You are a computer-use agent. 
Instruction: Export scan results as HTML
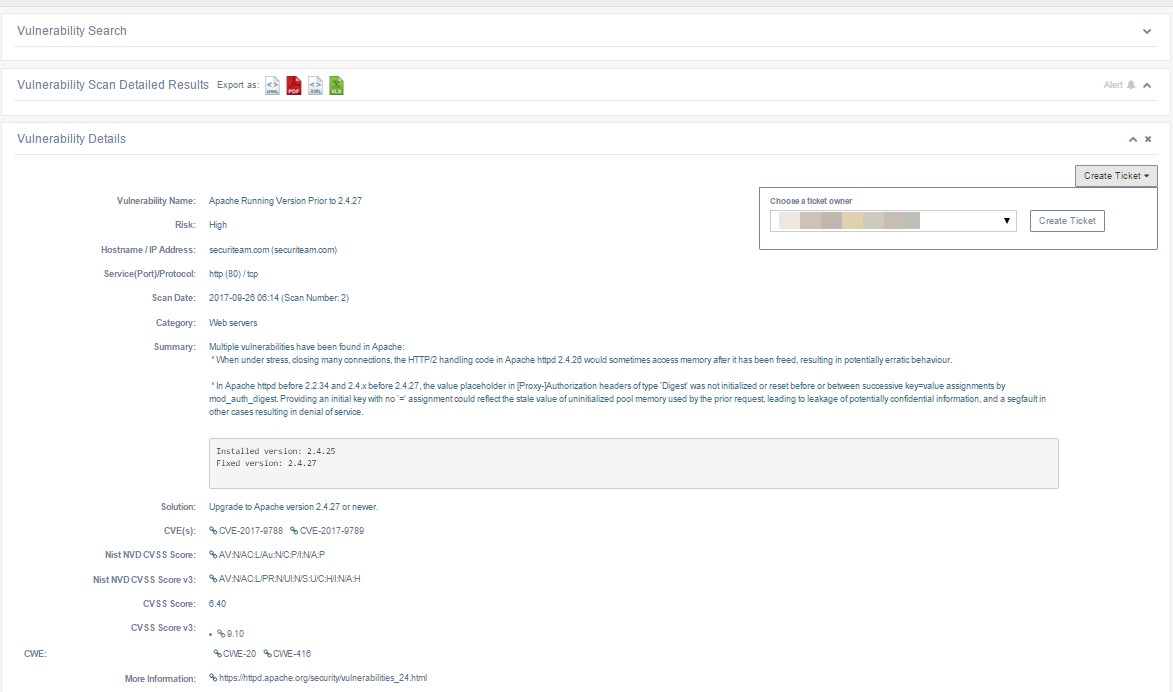point(273,86)
